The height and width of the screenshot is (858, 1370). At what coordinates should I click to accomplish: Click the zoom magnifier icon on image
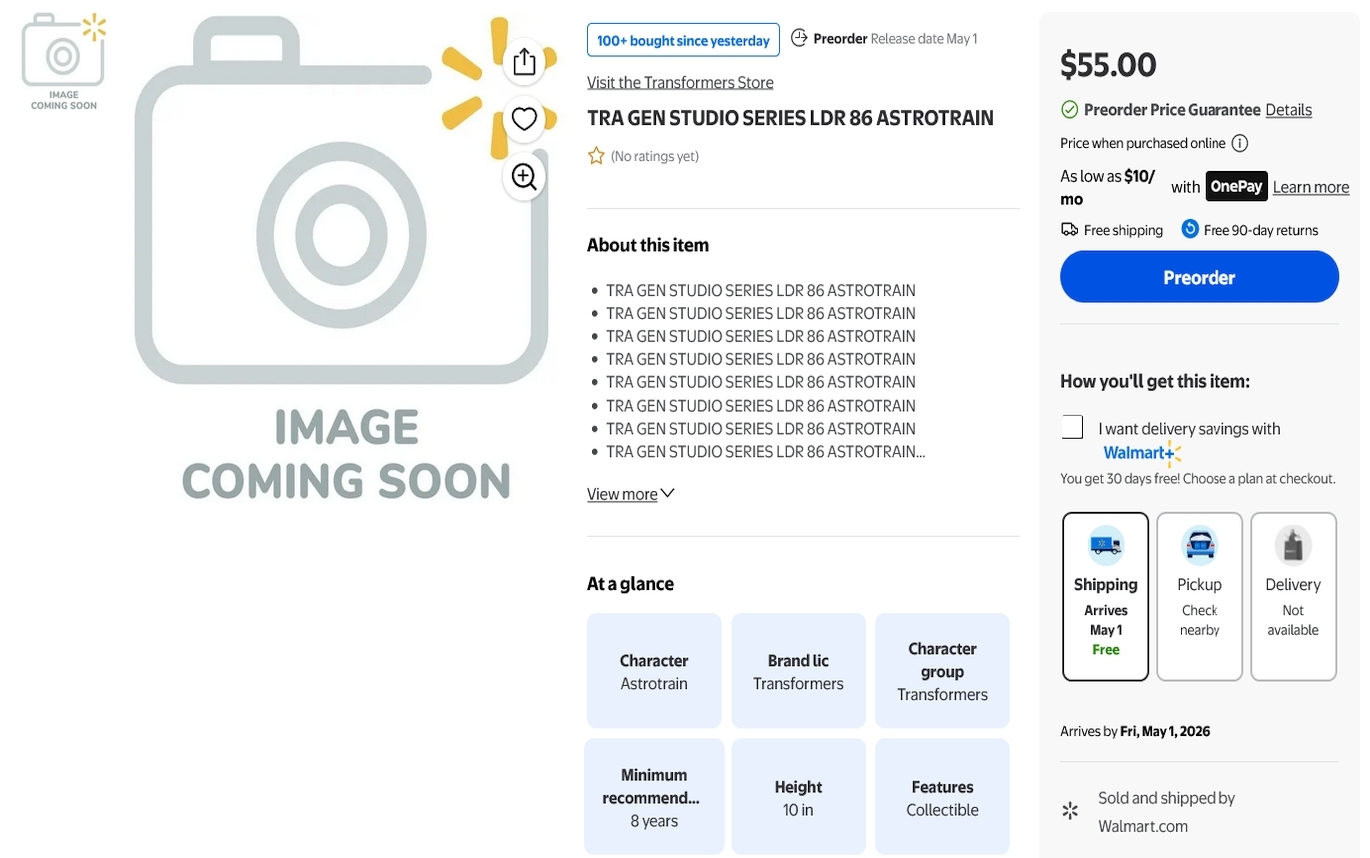524,177
